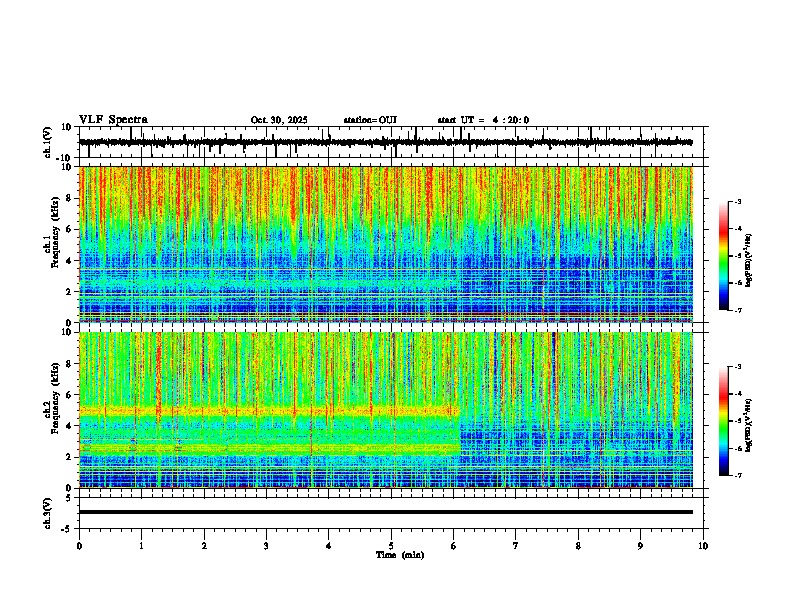
Task: Click the time axis tick label "0"
Action: pos(79,546)
